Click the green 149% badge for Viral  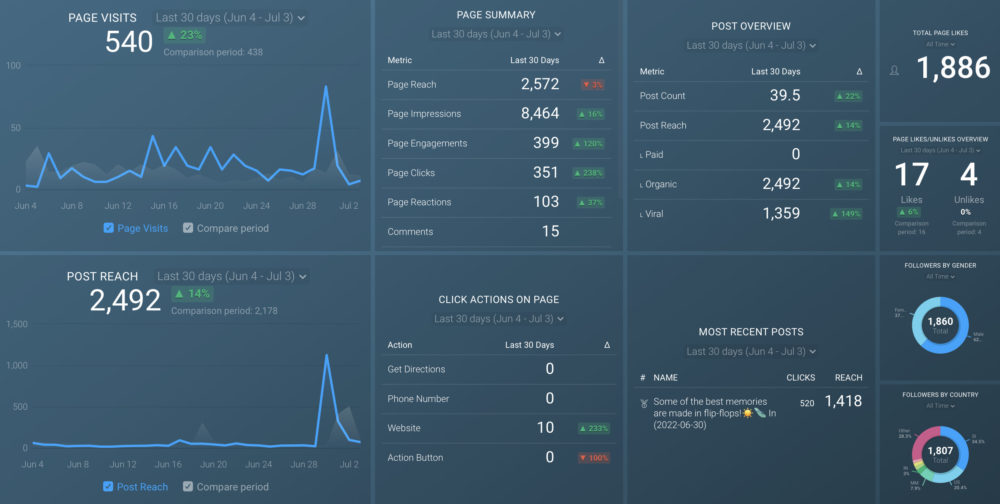pyautogui.click(x=846, y=214)
